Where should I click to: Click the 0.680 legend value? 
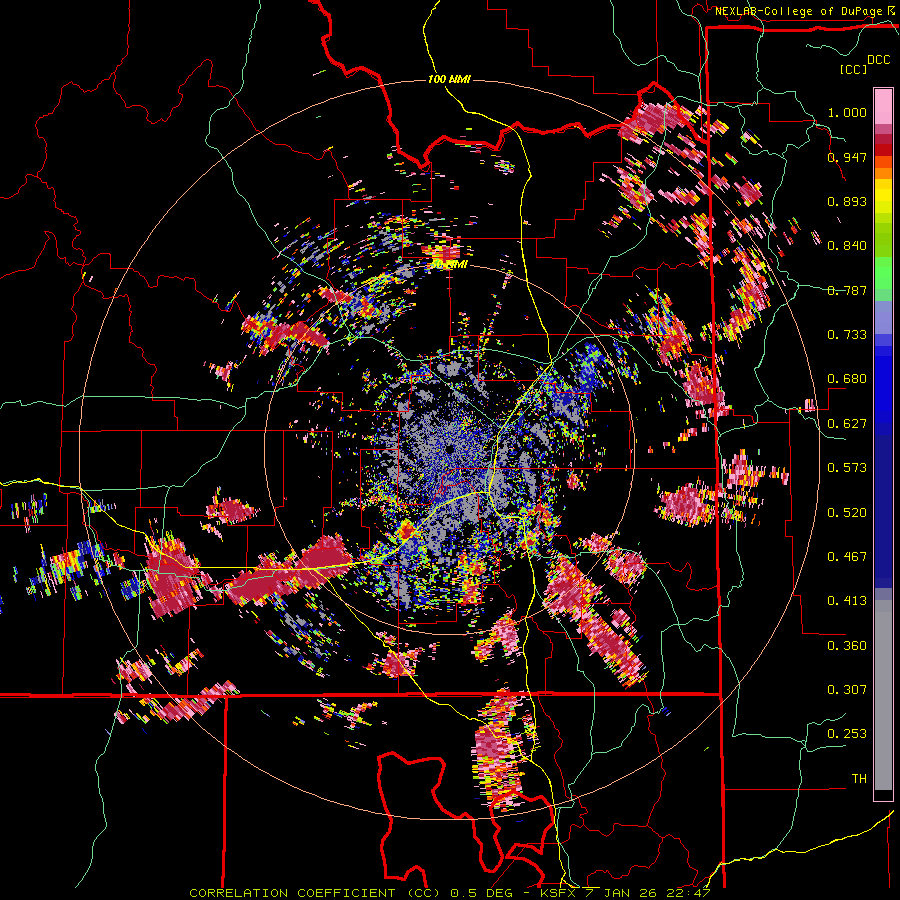coord(847,379)
